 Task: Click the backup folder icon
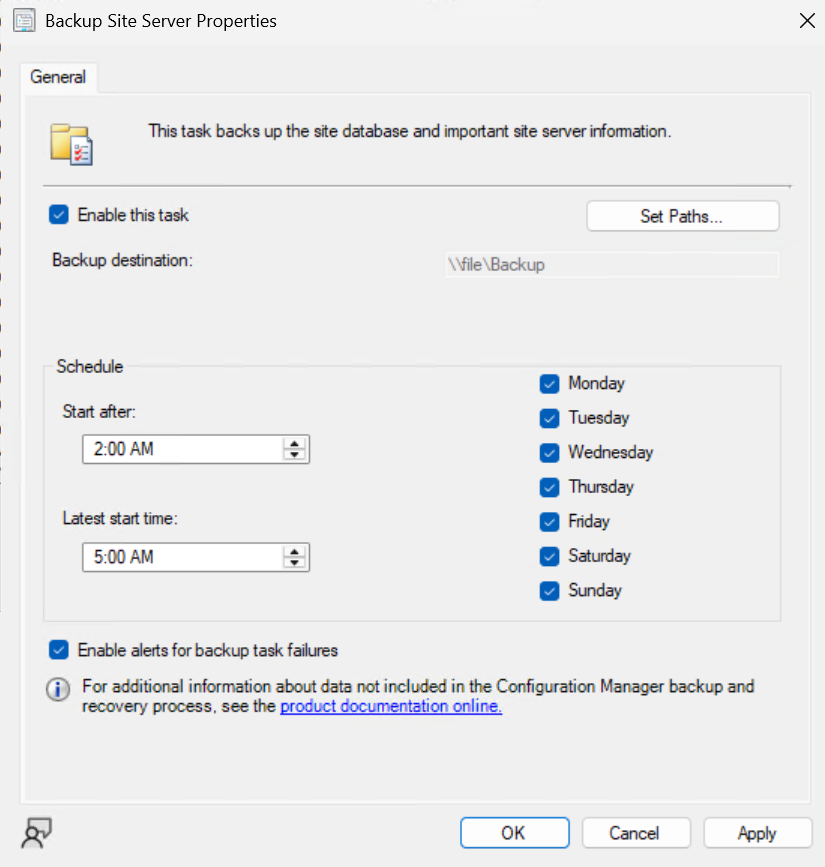(x=71, y=143)
